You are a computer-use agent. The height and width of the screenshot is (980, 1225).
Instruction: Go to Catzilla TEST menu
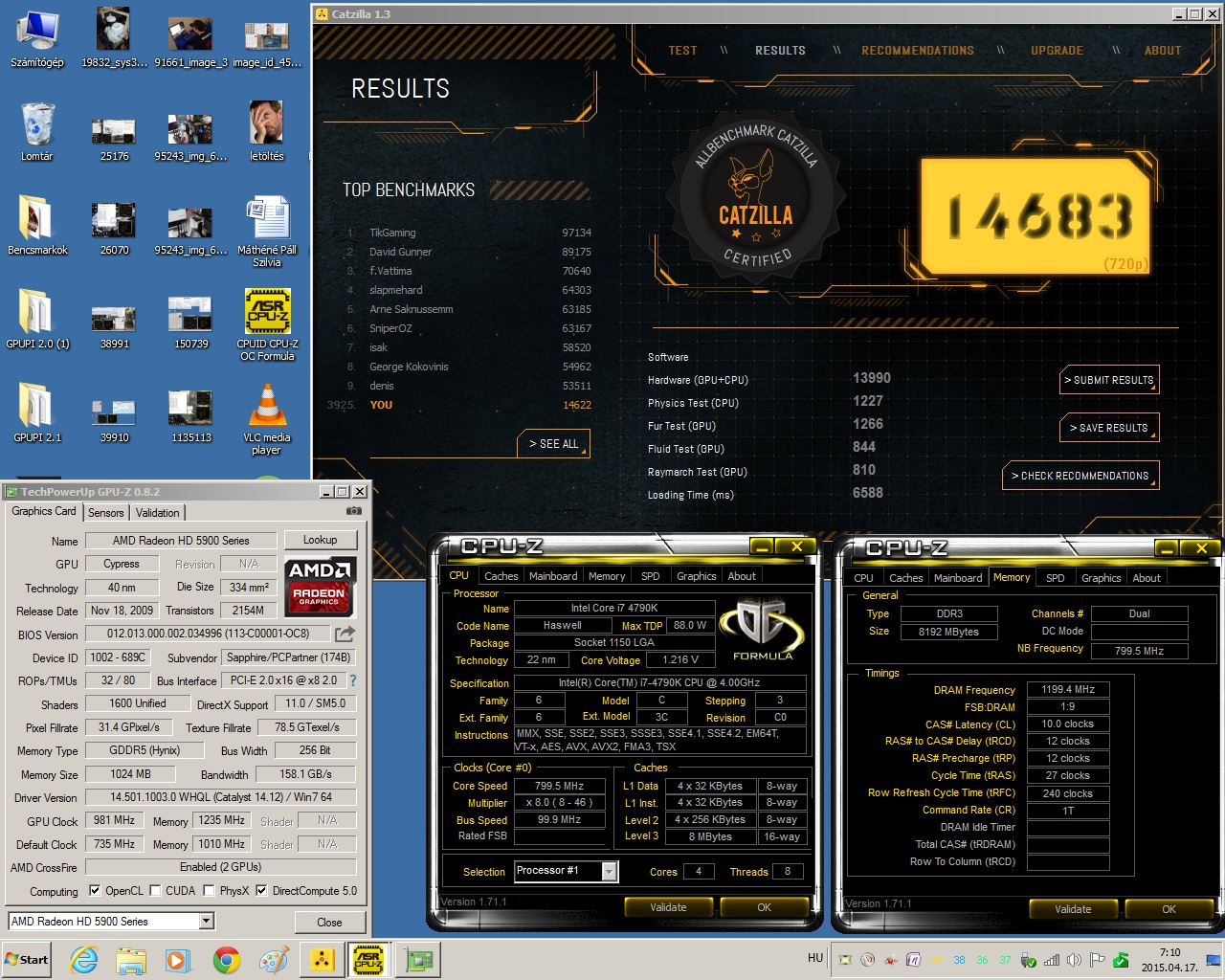(x=683, y=51)
